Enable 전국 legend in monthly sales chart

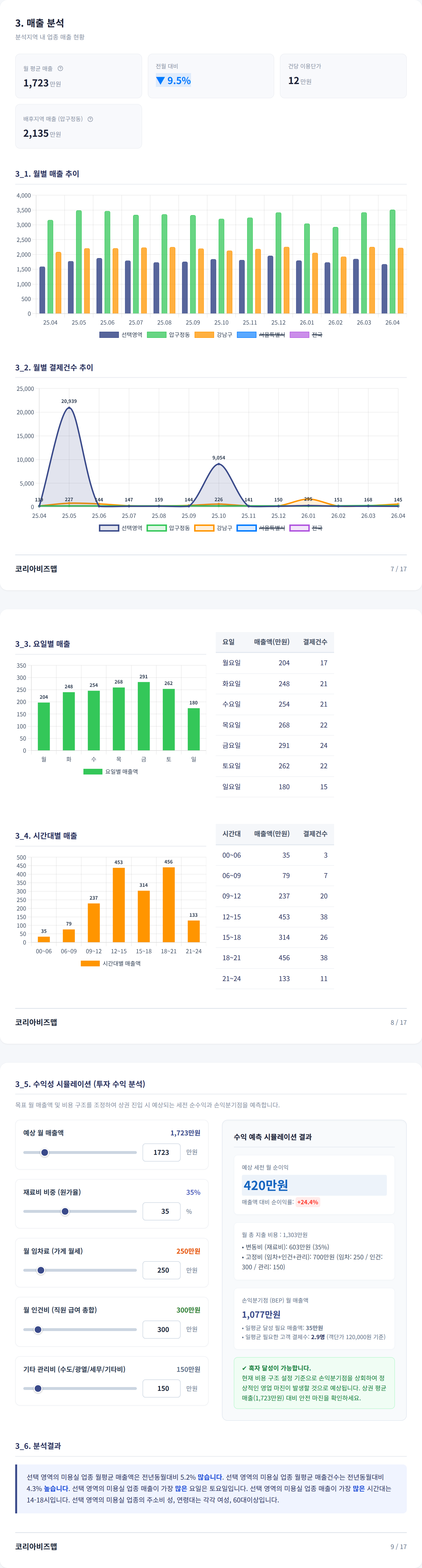(306, 335)
